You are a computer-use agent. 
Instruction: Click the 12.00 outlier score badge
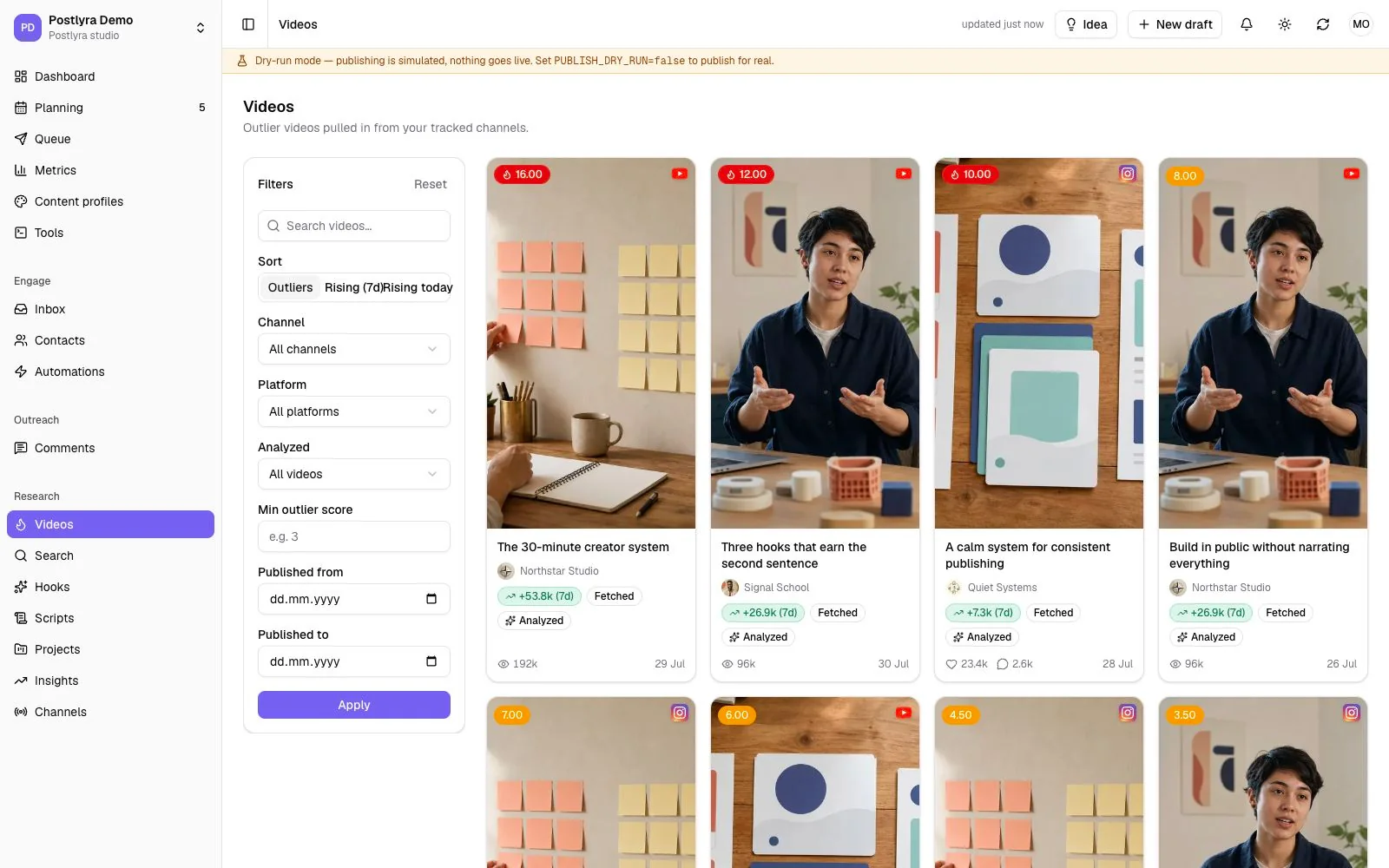point(746,174)
